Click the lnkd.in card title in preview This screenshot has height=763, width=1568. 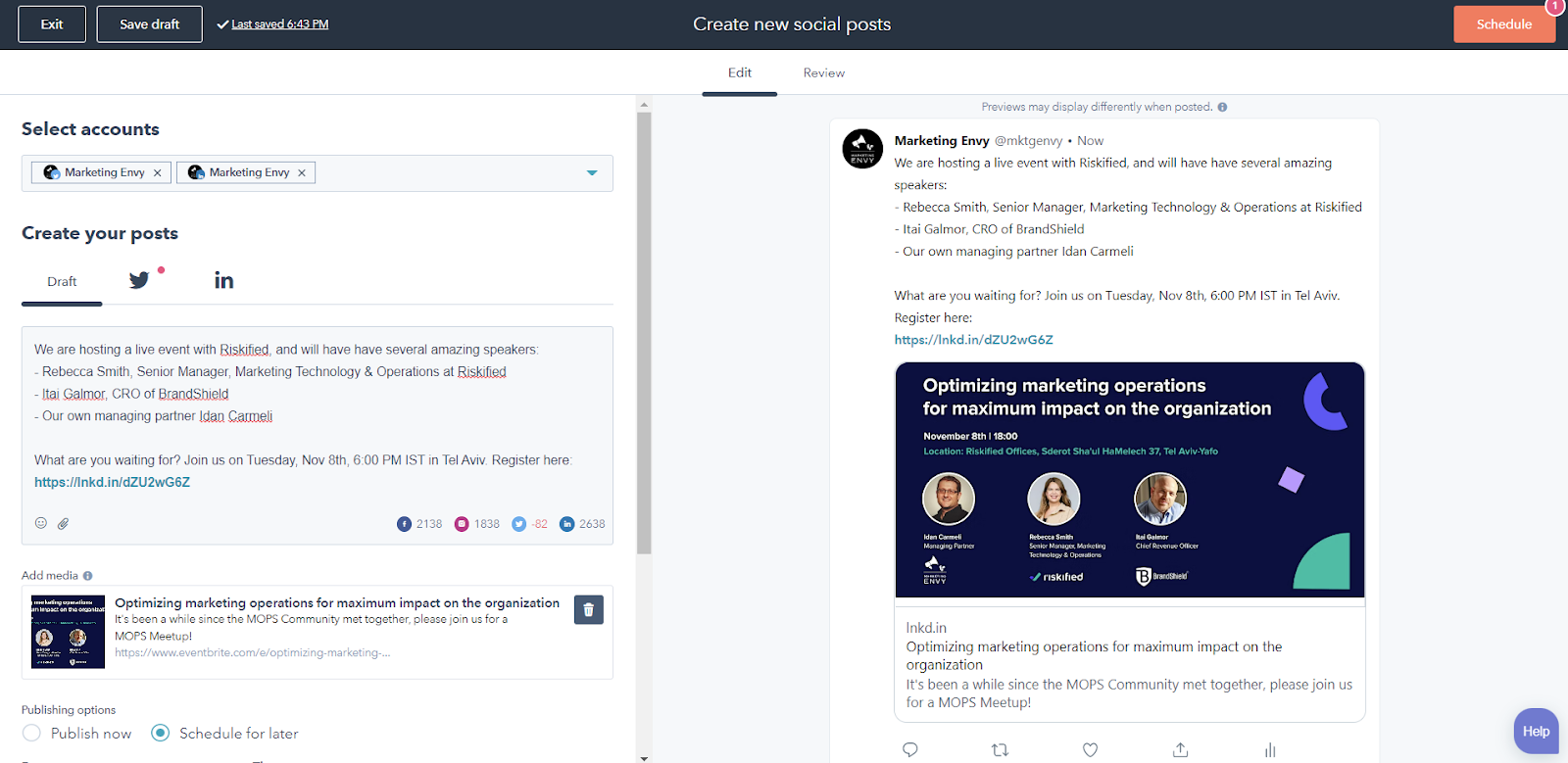1094,655
